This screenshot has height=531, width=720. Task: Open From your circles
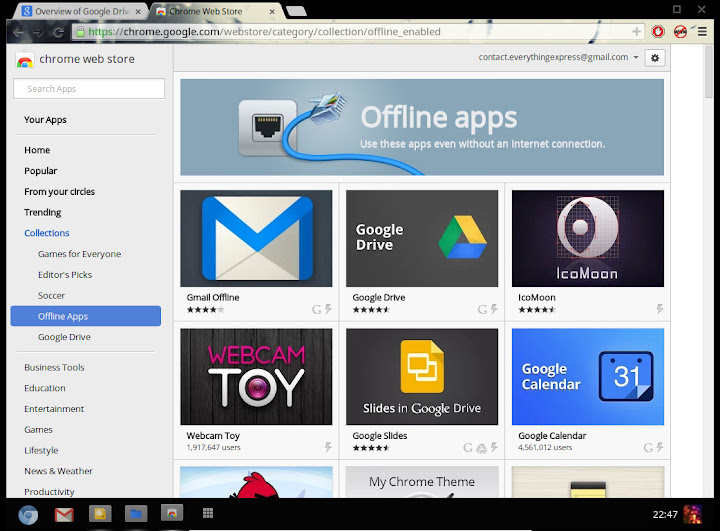[x=60, y=192]
